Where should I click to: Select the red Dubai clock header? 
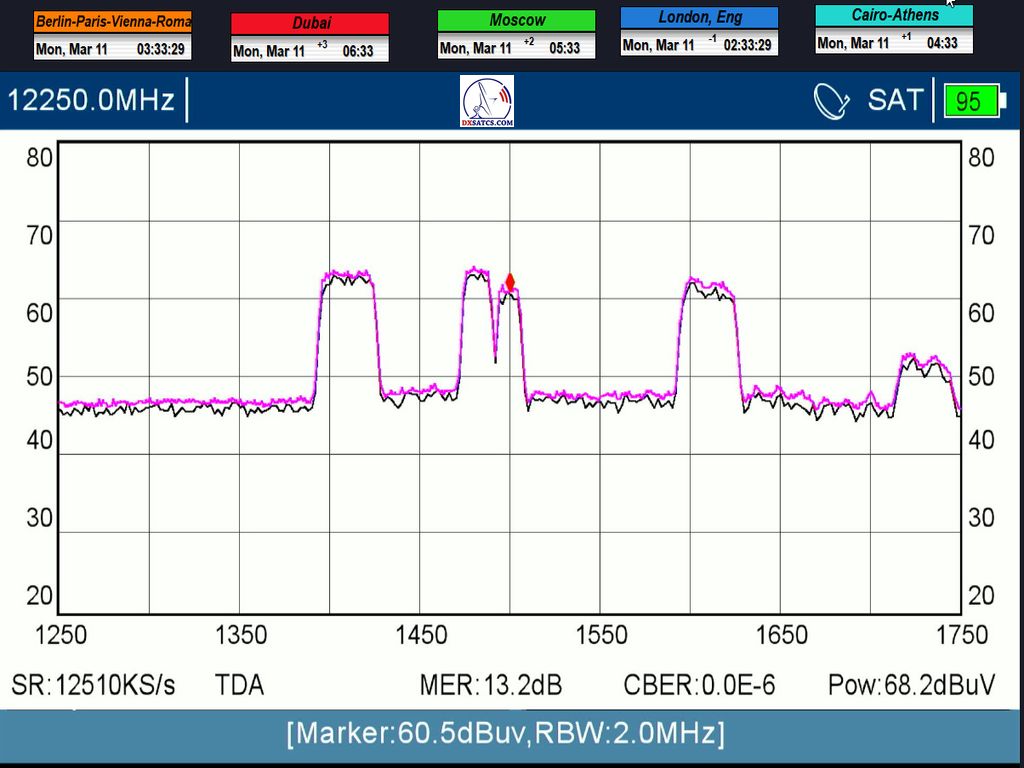[x=310, y=24]
